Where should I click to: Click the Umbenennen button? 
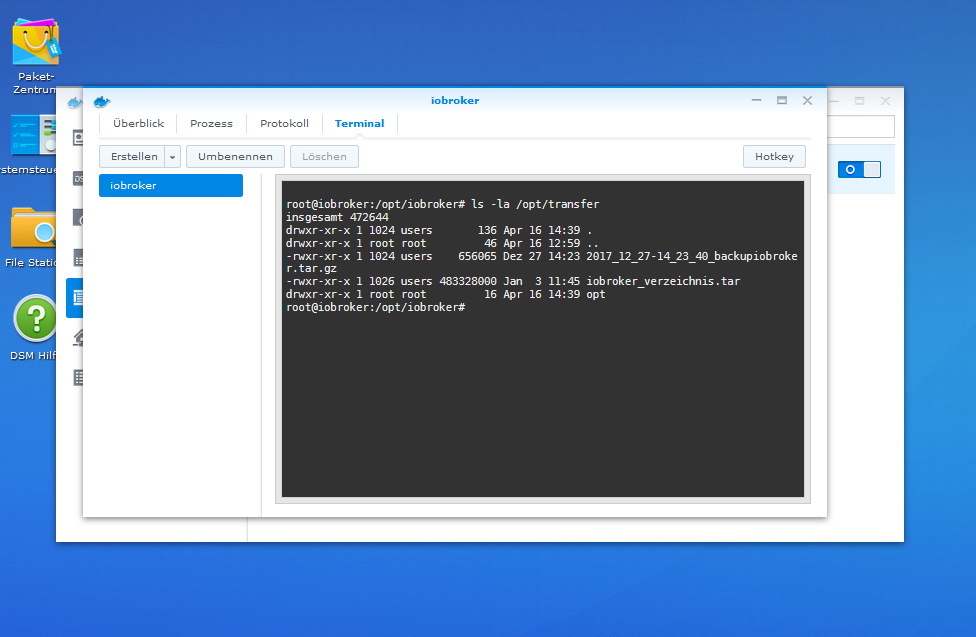tap(235, 157)
